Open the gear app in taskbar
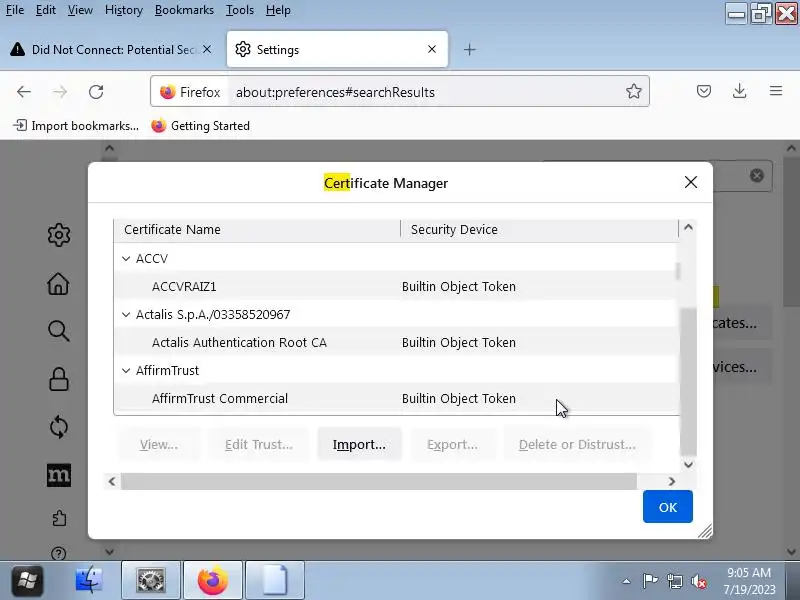This screenshot has height=600, width=800. [151, 580]
